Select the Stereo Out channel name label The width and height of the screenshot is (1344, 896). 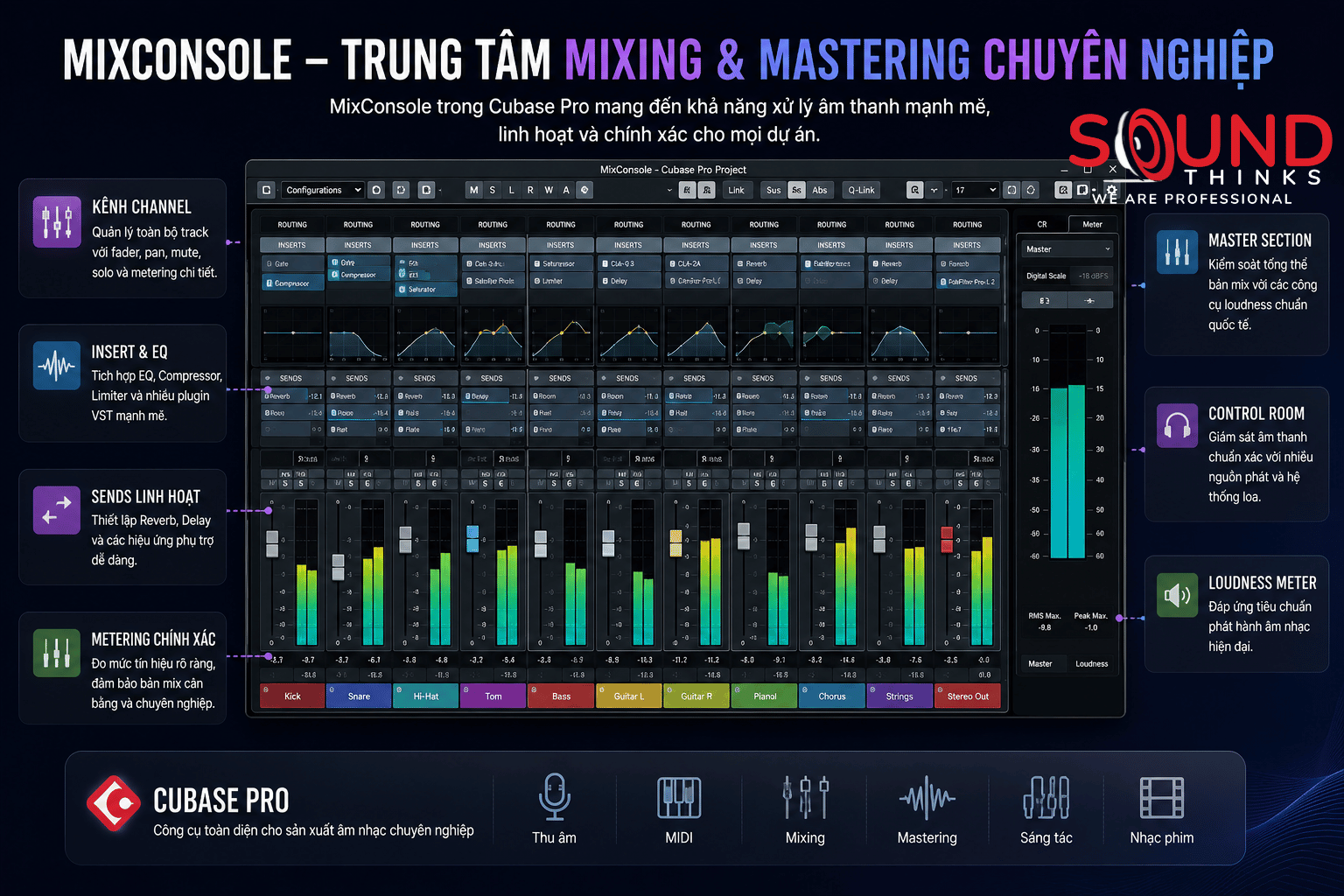pos(968,696)
